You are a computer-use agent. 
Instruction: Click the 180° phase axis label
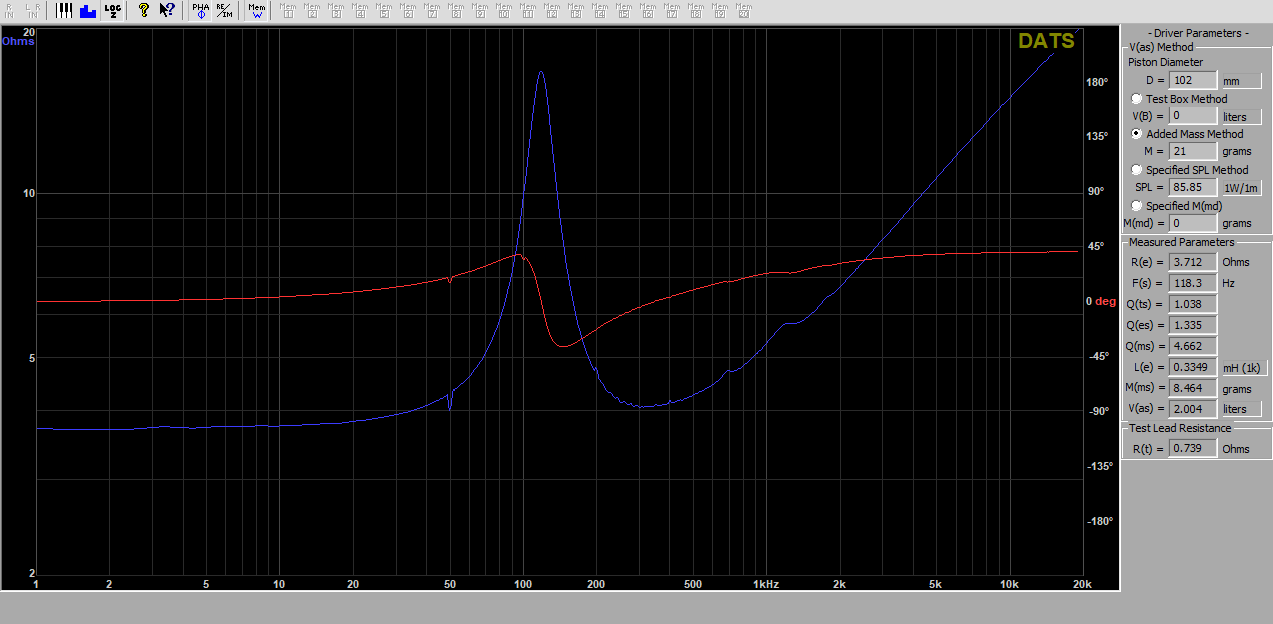point(1098,82)
